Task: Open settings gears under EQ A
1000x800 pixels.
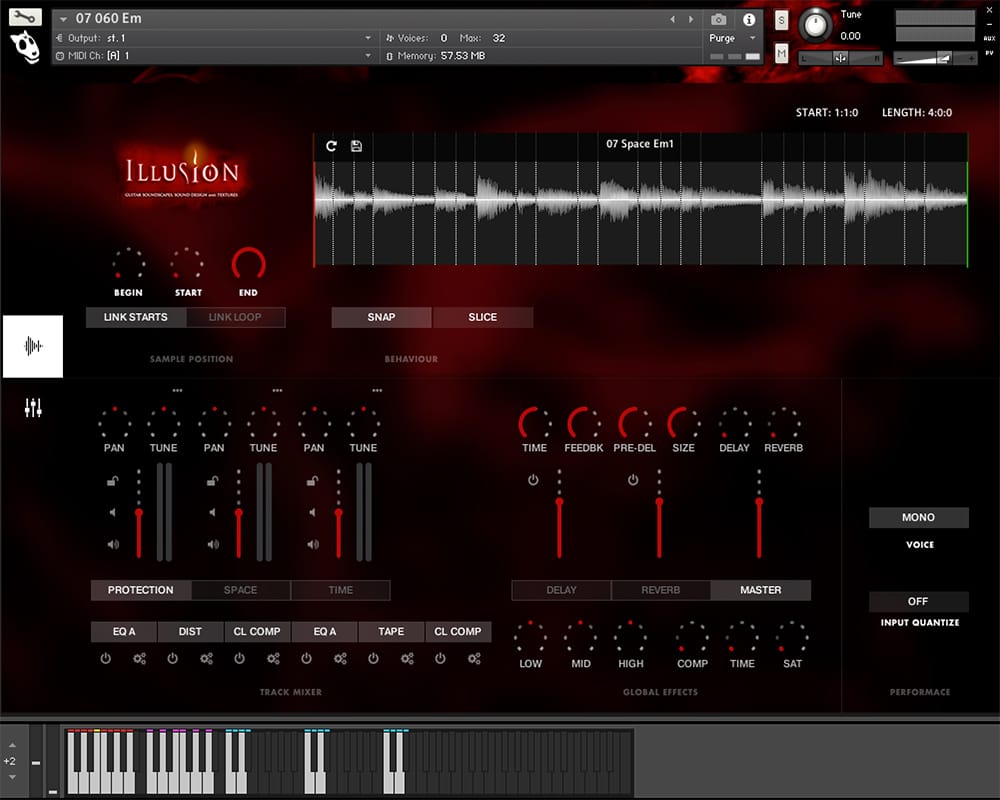Action: tap(139, 659)
